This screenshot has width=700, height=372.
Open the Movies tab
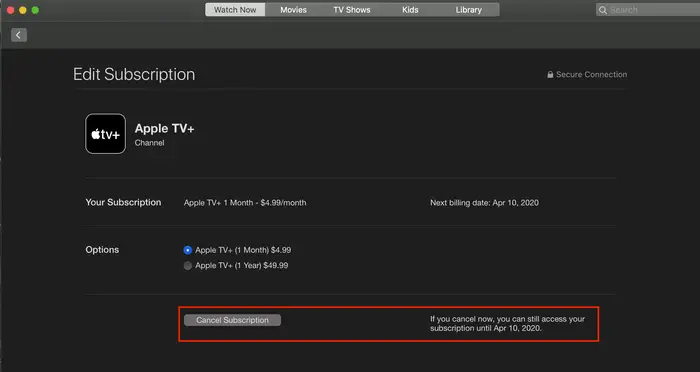tap(293, 10)
